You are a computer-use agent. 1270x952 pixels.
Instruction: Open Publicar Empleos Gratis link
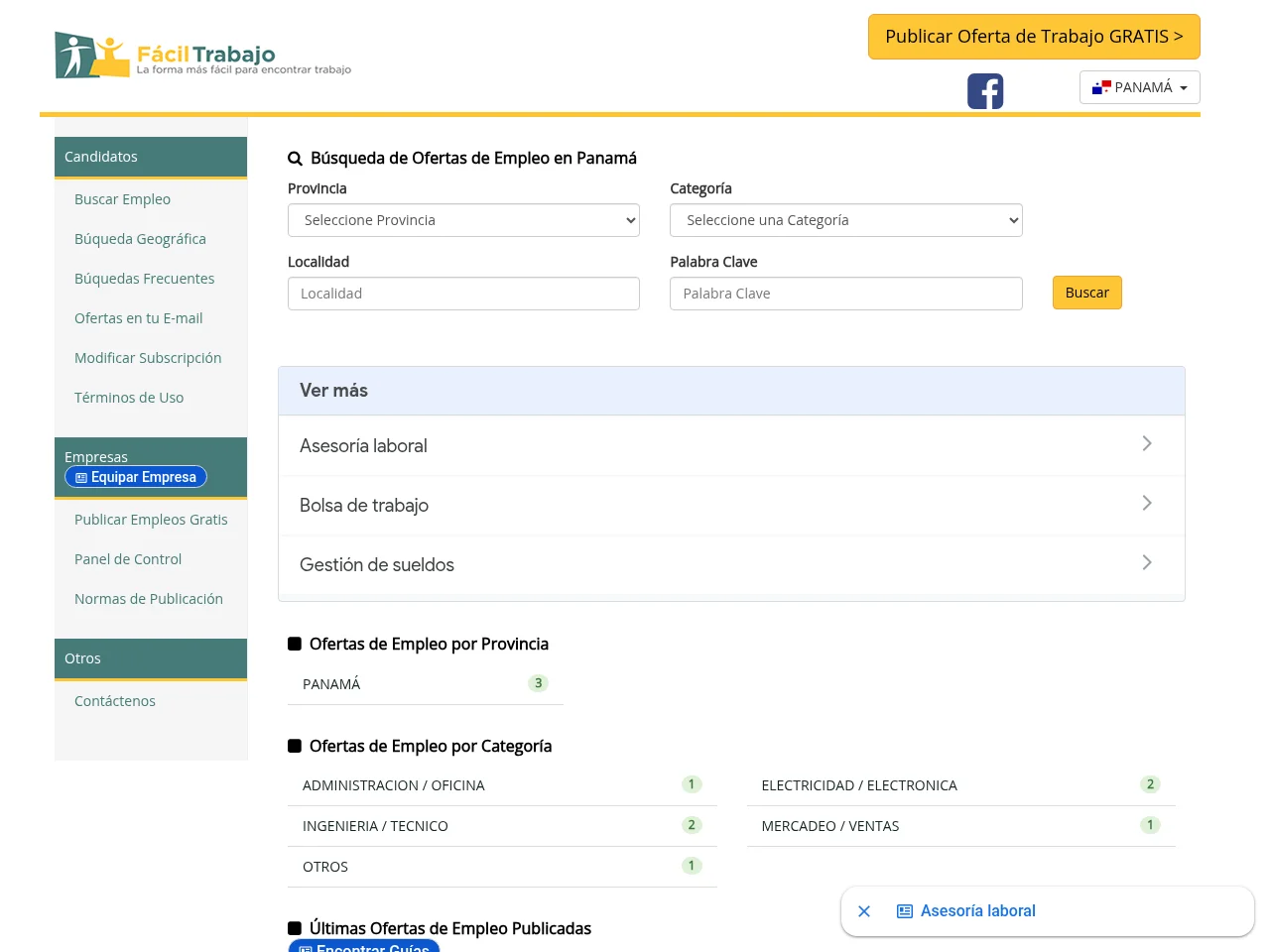[151, 520]
